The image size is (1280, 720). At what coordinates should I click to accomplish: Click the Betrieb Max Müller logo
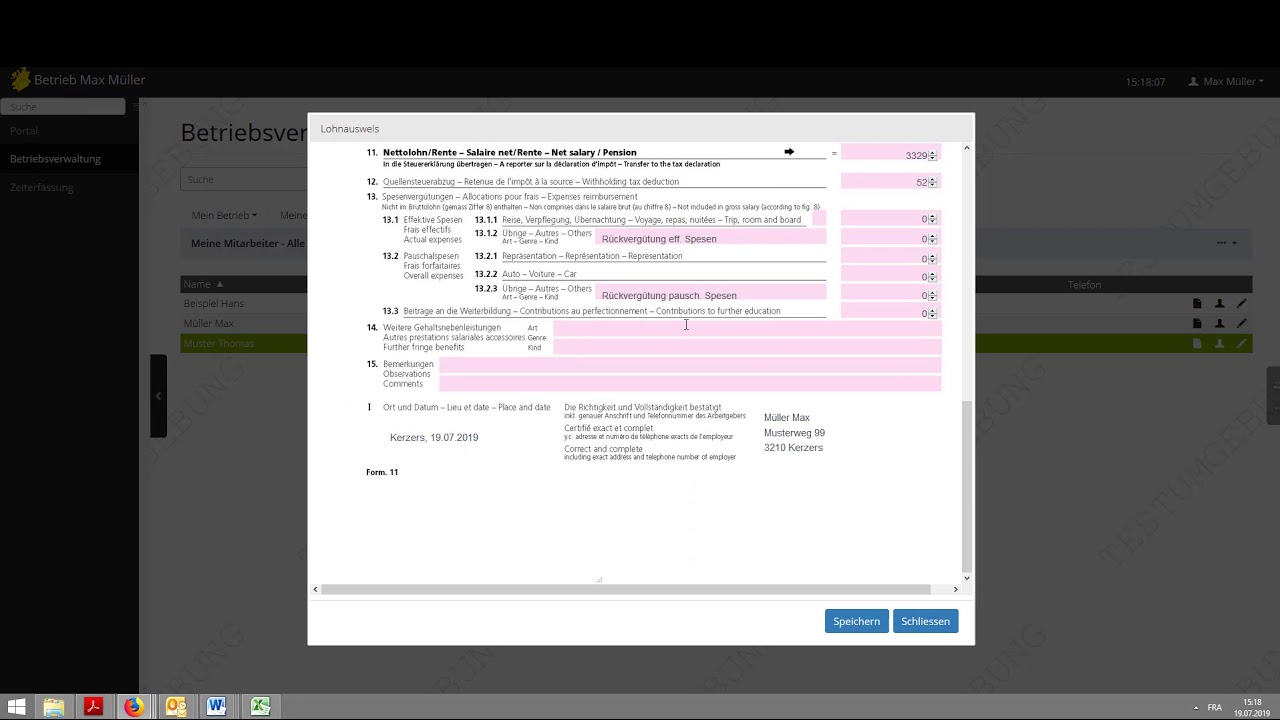(x=20, y=80)
